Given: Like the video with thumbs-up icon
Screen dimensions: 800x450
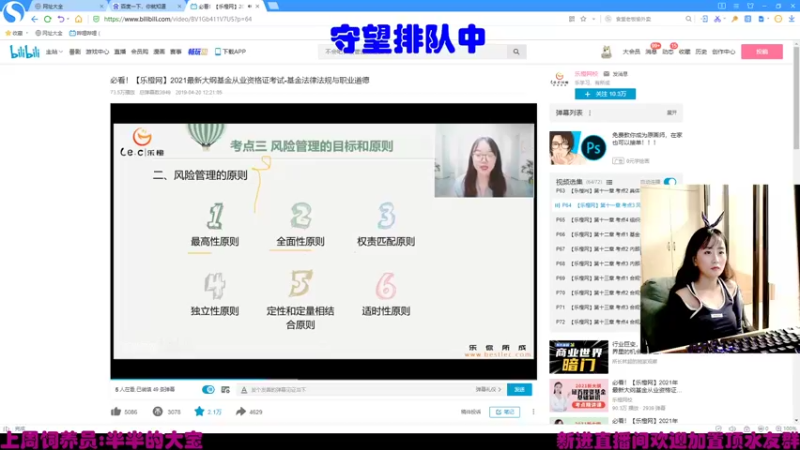Looking at the screenshot, I should tap(116, 411).
